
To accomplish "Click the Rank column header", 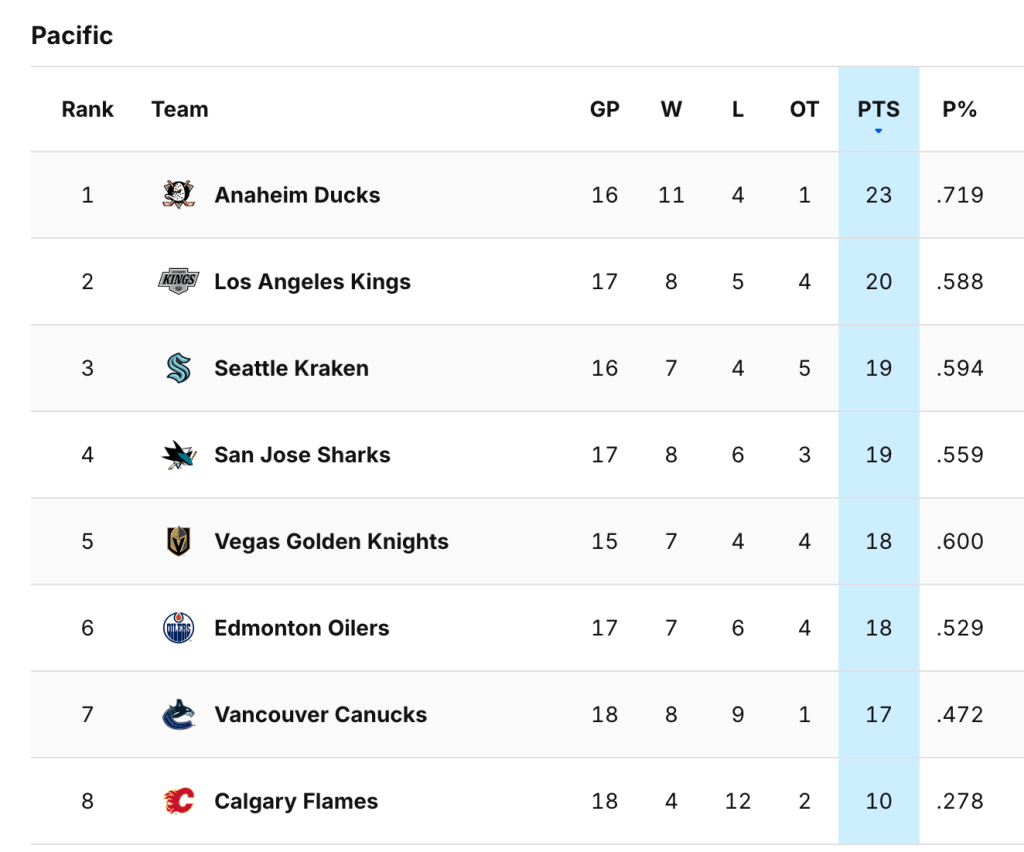I will pyautogui.click(x=88, y=109).
